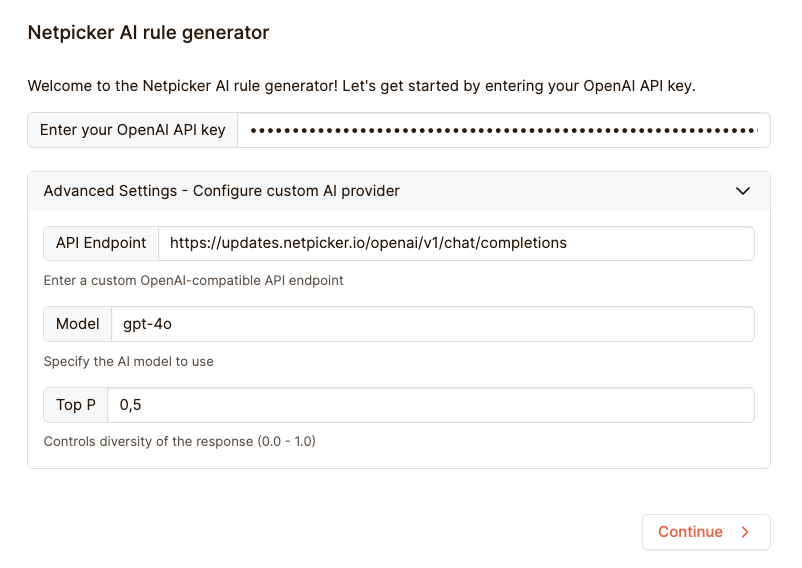Click the "Model" field label
Image resolution: width=802 pixels, height=568 pixels.
tap(77, 324)
